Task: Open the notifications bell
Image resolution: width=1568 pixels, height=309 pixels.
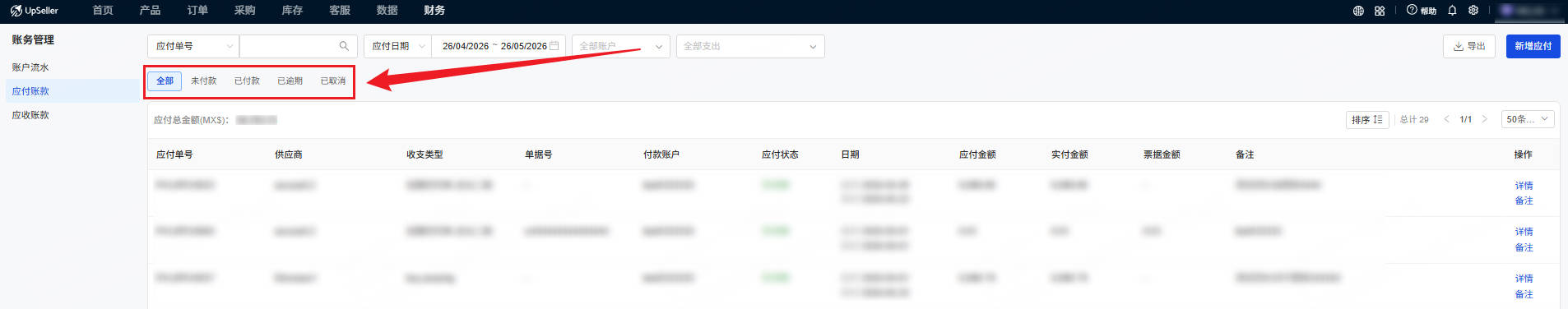Action: (1452, 11)
